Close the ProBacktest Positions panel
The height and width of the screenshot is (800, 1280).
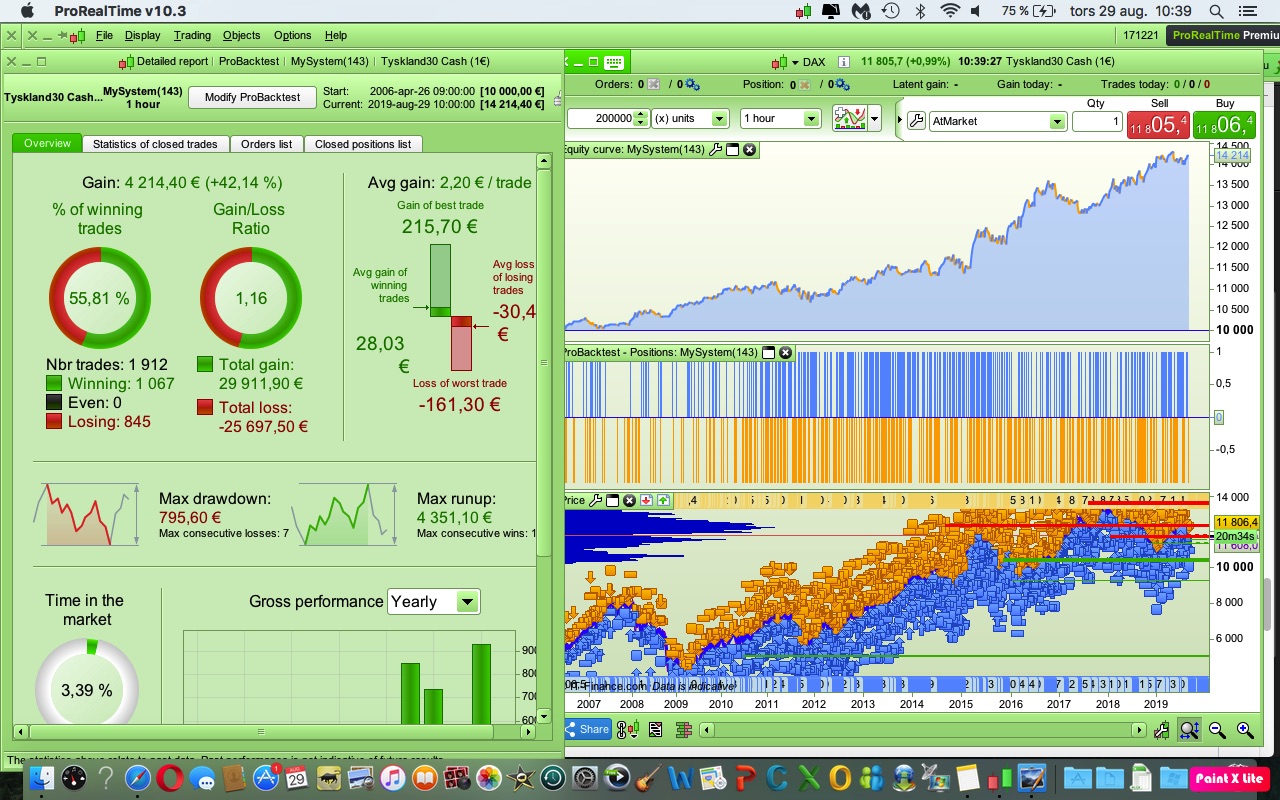(786, 353)
